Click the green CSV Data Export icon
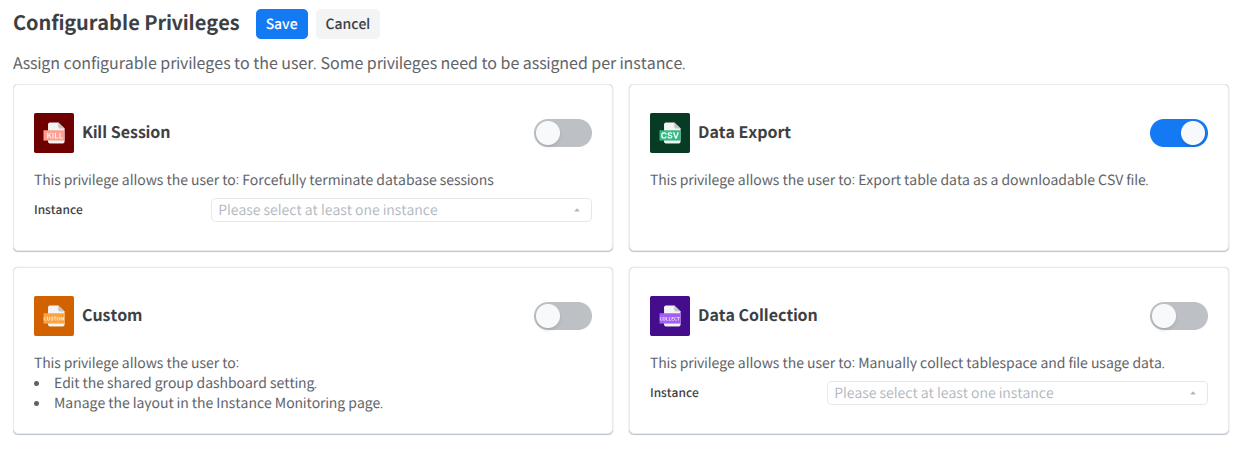Image resolution: width=1242 pixels, height=470 pixels. click(670, 133)
